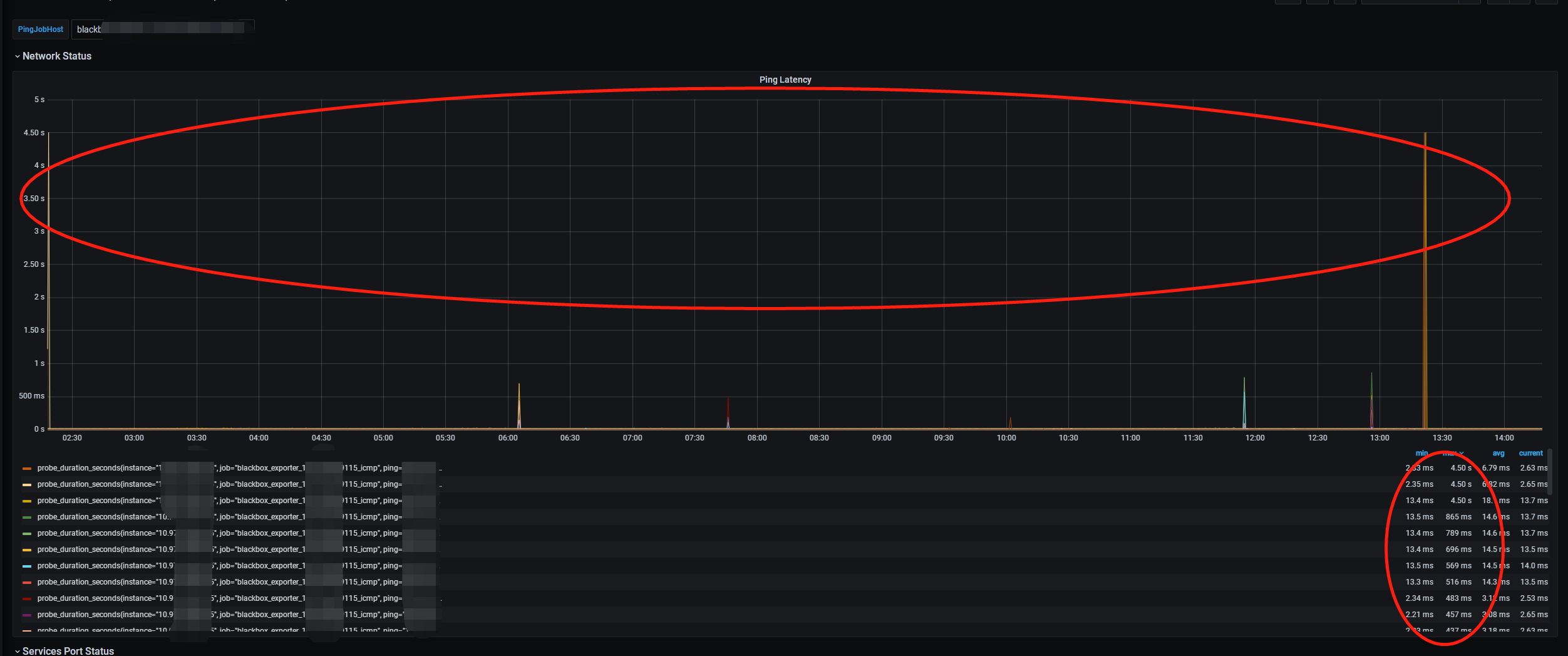Viewport: 1568px width, 656px height.
Task: Click the red swatch of the 516 ms max series
Action: [27, 582]
